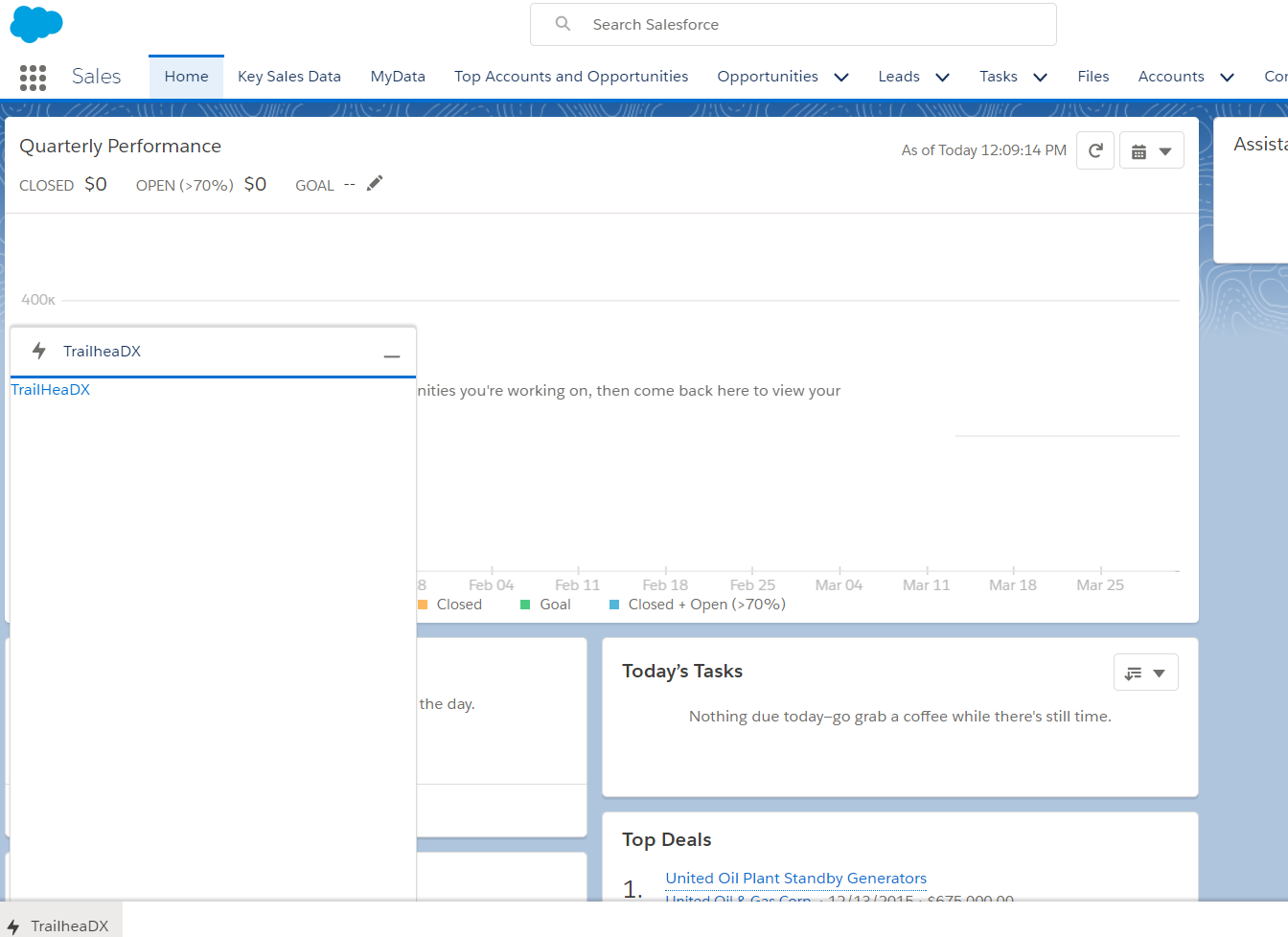Viewport: 1288px width, 937px height.
Task: Click the search magnifier icon
Action: [x=563, y=24]
